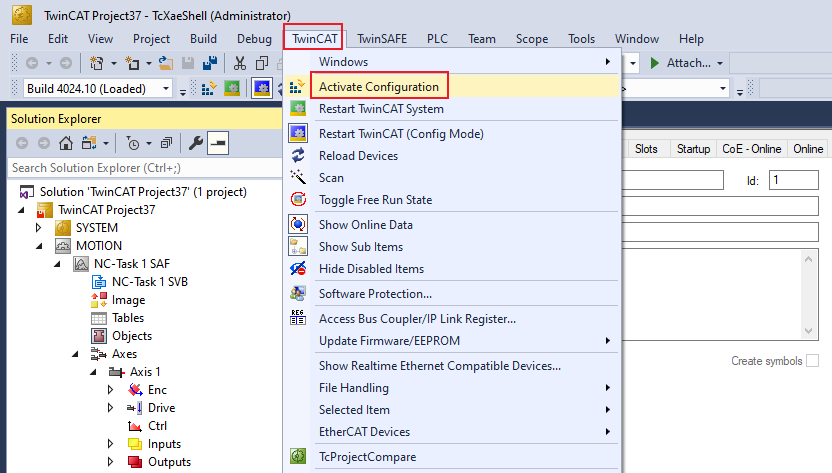Screen dimensions: 832x473
Task: Click the Show Sub Items icon
Action: (x=298, y=247)
